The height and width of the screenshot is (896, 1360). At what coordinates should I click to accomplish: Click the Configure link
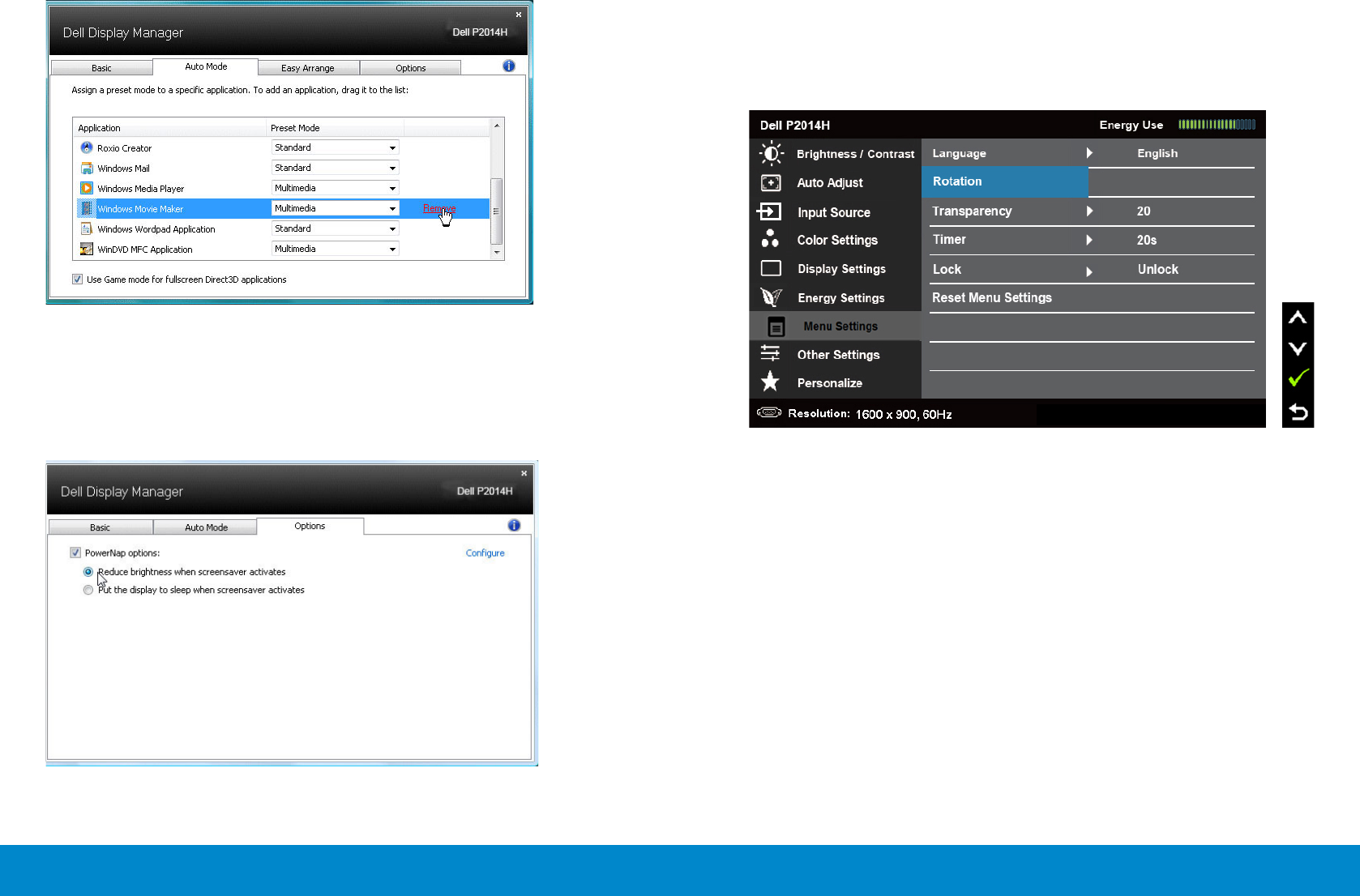tap(485, 553)
